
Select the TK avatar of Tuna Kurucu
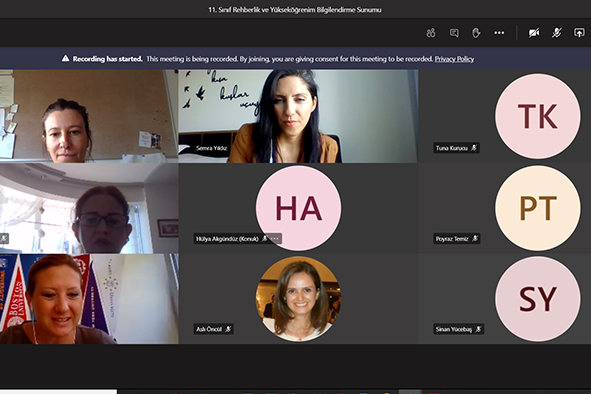pyautogui.click(x=538, y=116)
